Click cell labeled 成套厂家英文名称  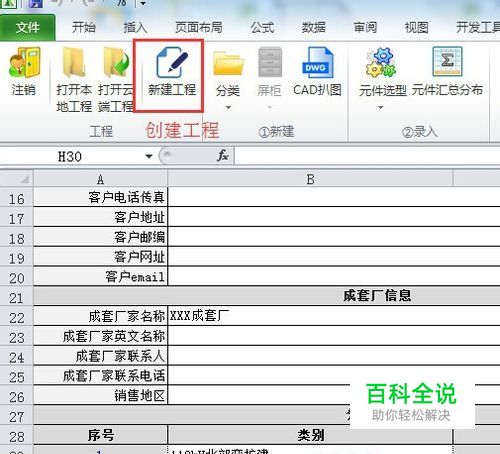coord(100,336)
